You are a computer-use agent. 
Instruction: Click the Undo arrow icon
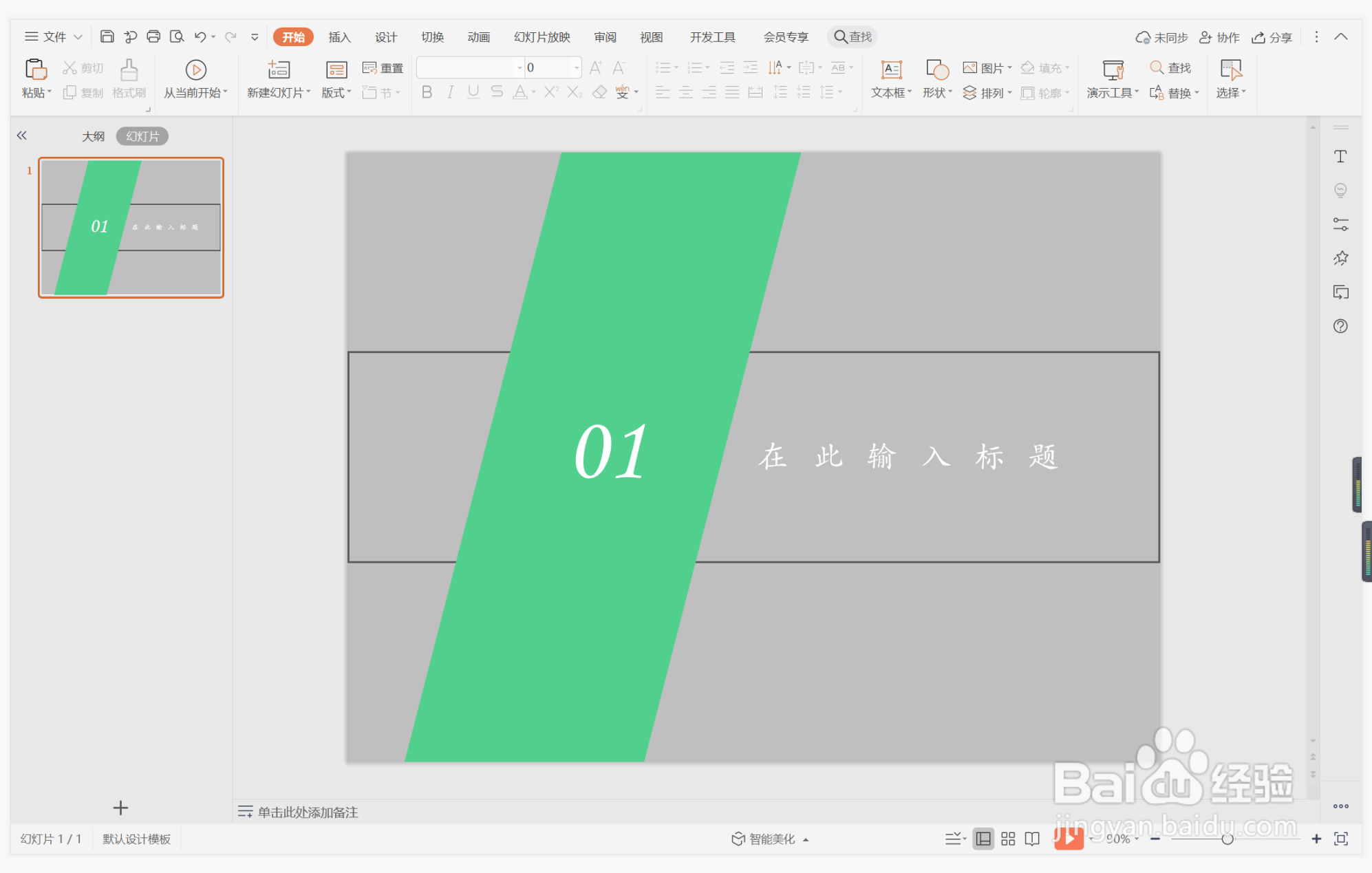[x=200, y=36]
